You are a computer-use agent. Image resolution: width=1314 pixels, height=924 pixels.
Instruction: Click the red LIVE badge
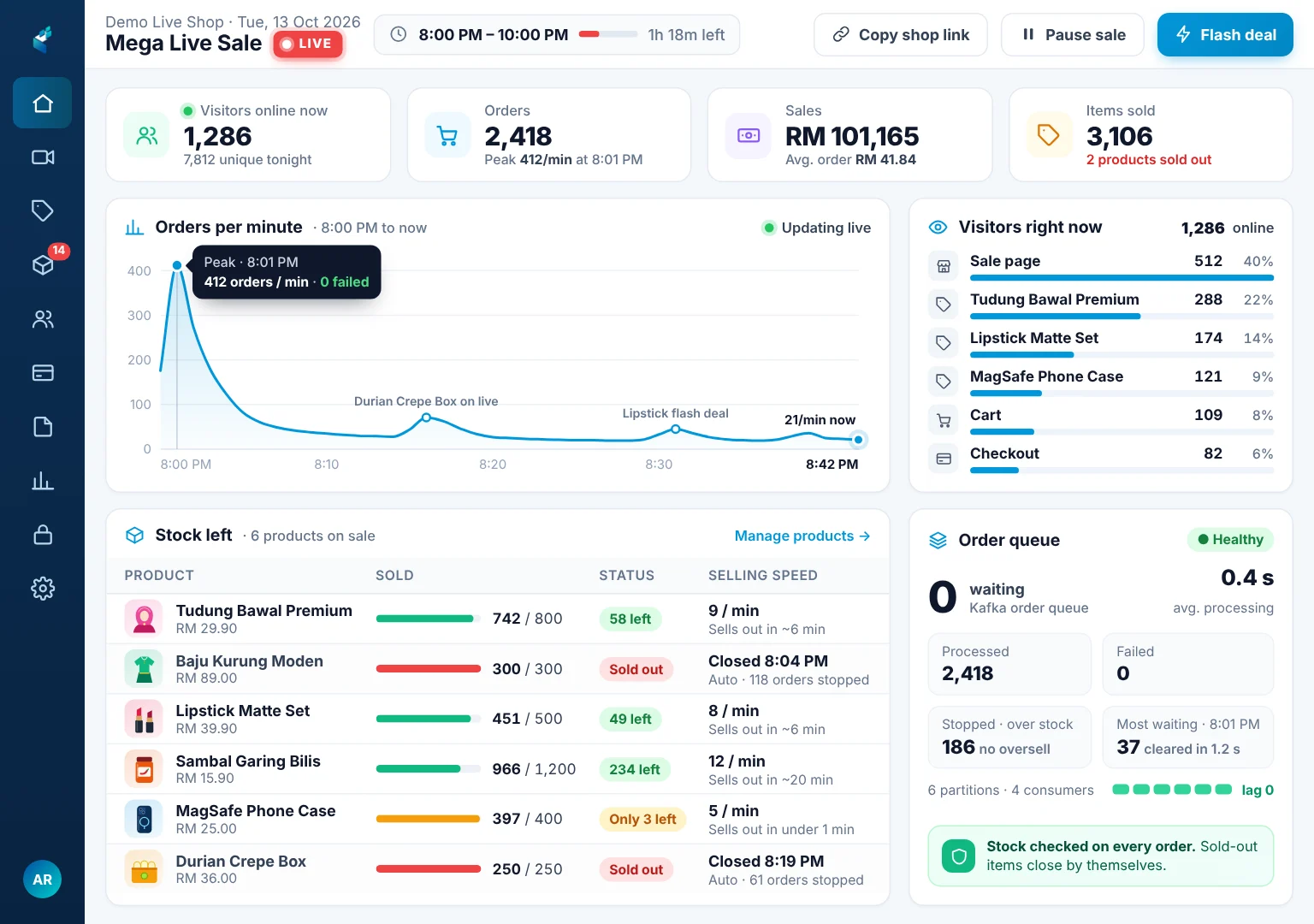pos(308,44)
